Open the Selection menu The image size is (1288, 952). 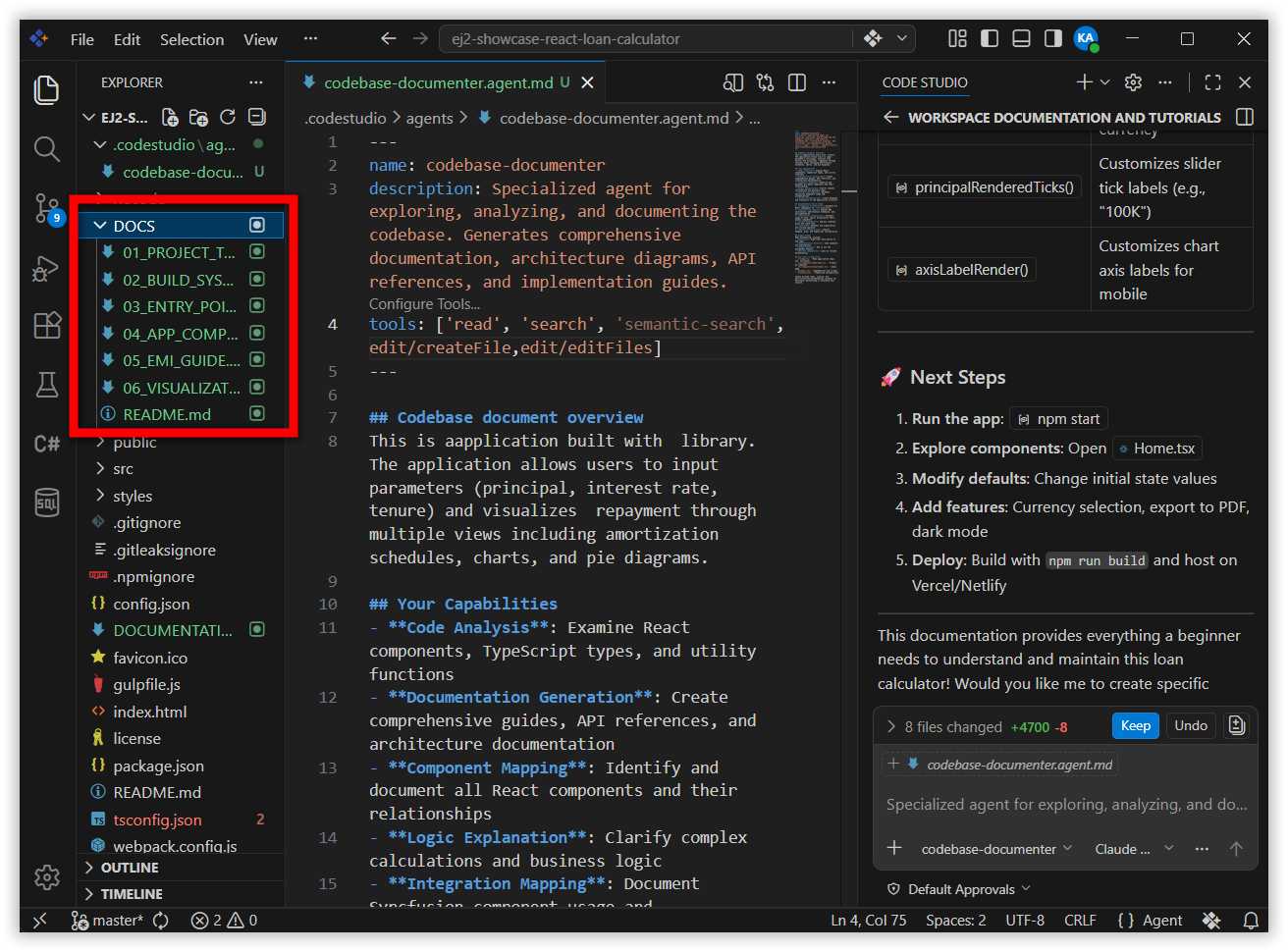191,39
